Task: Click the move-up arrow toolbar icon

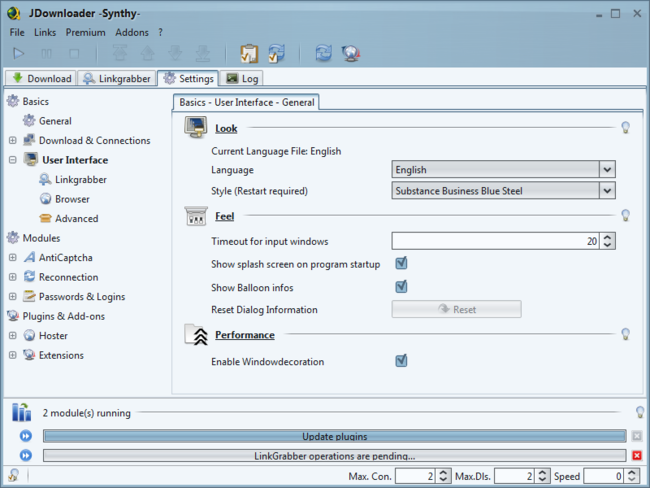Action: 148,53
